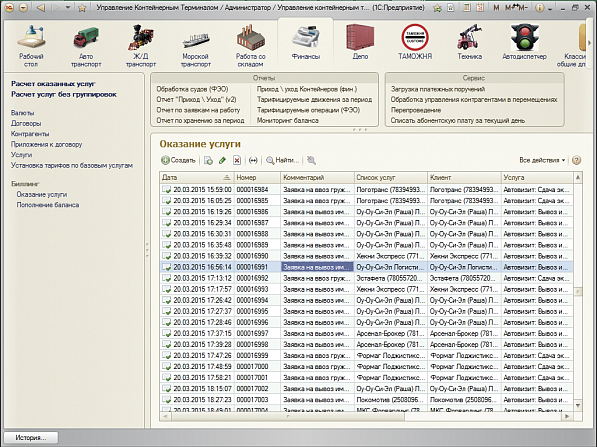Open the ТАМОЖНЯ customs section
597x447 pixels.
pos(415,43)
